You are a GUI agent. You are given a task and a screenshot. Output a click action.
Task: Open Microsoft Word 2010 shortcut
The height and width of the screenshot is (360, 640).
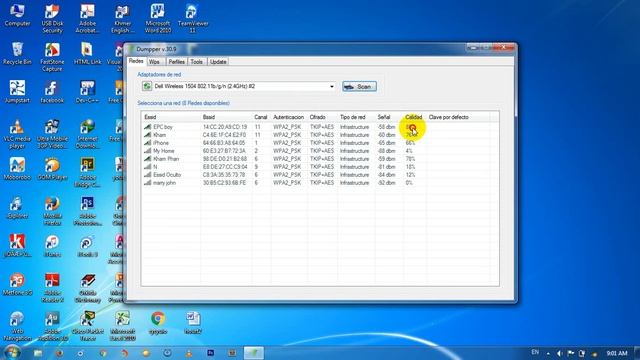(158, 19)
